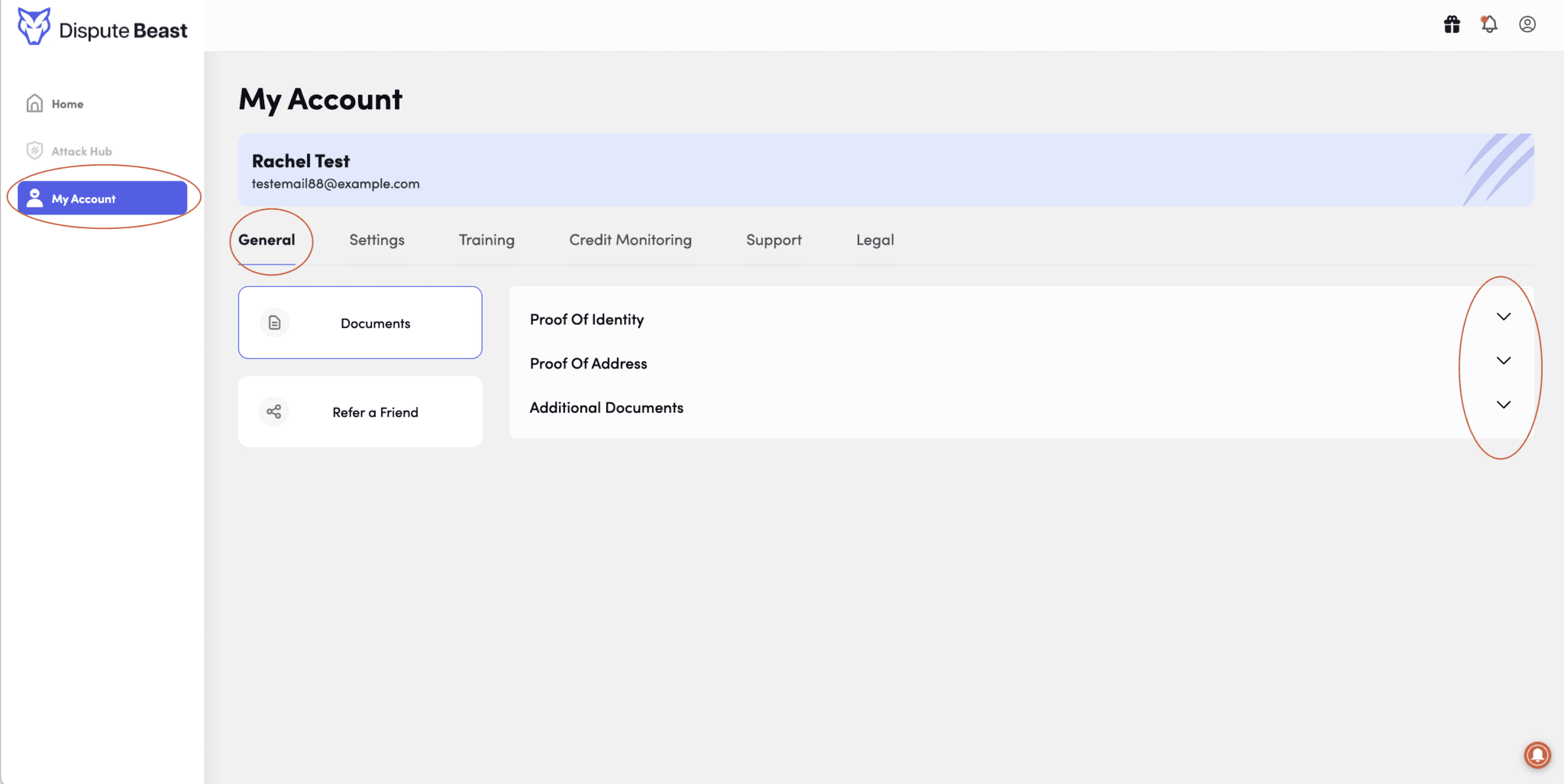Image resolution: width=1564 pixels, height=784 pixels.
Task: Expand the Additional Documents section
Action: click(1503, 405)
